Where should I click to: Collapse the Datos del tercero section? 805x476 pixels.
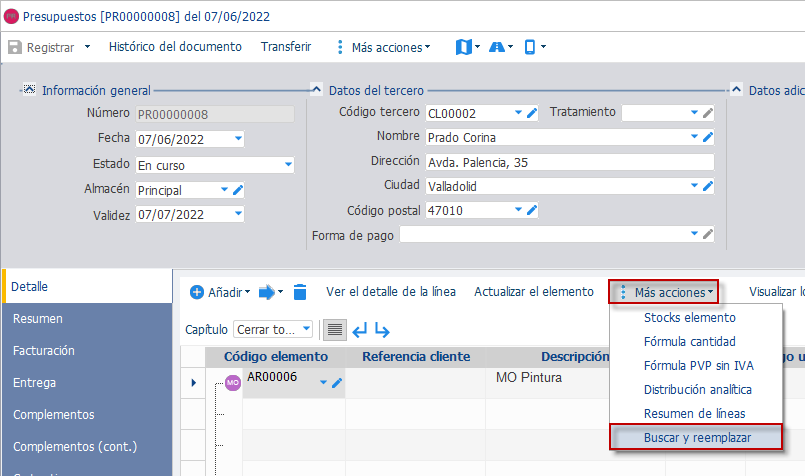coord(316,89)
